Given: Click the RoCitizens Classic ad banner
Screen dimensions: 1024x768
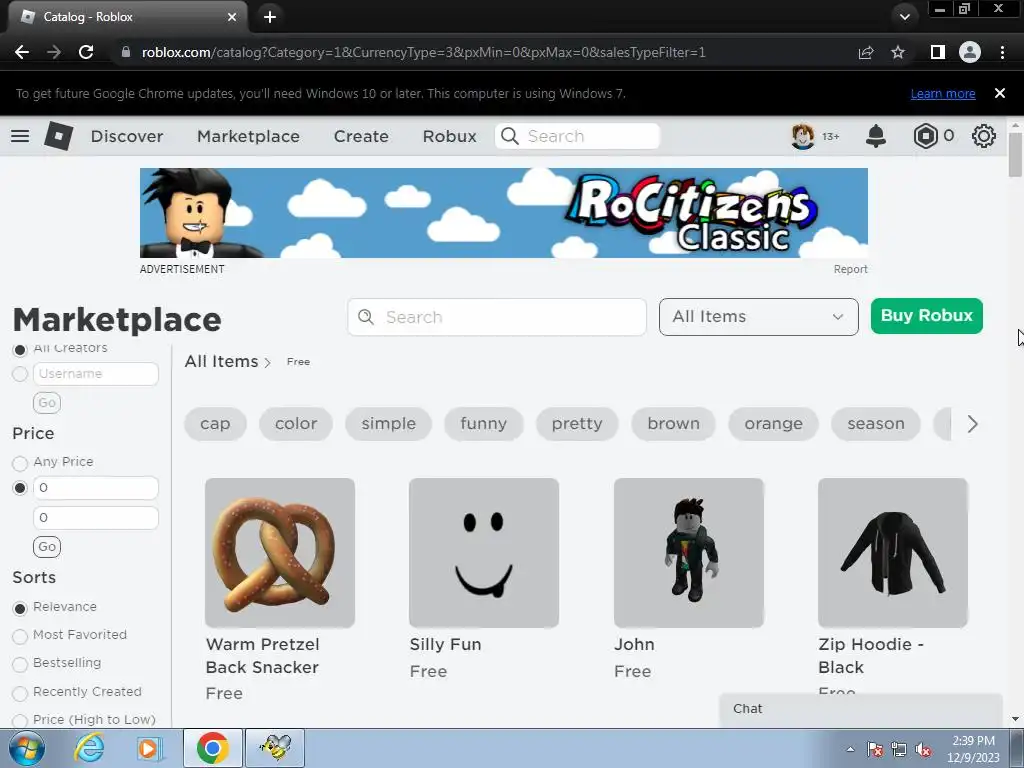Looking at the screenshot, I should pyautogui.click(x=504, y=213).
